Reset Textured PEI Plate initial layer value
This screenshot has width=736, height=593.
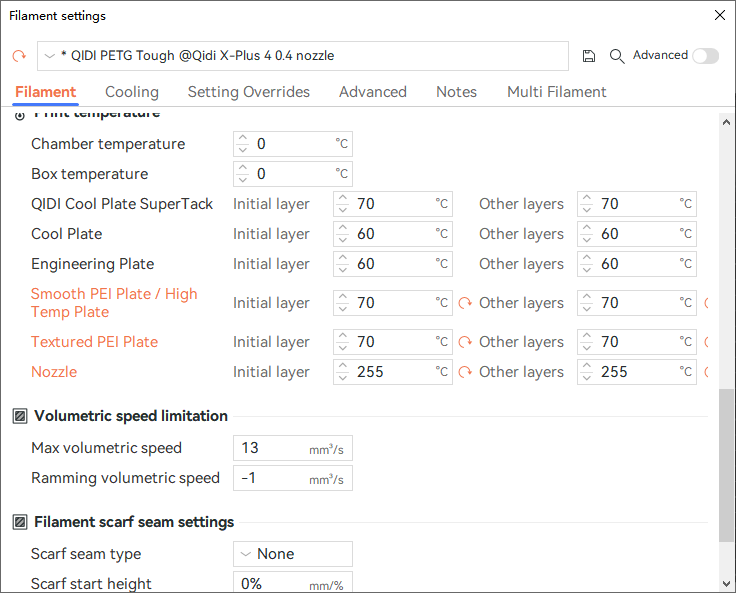464,342
